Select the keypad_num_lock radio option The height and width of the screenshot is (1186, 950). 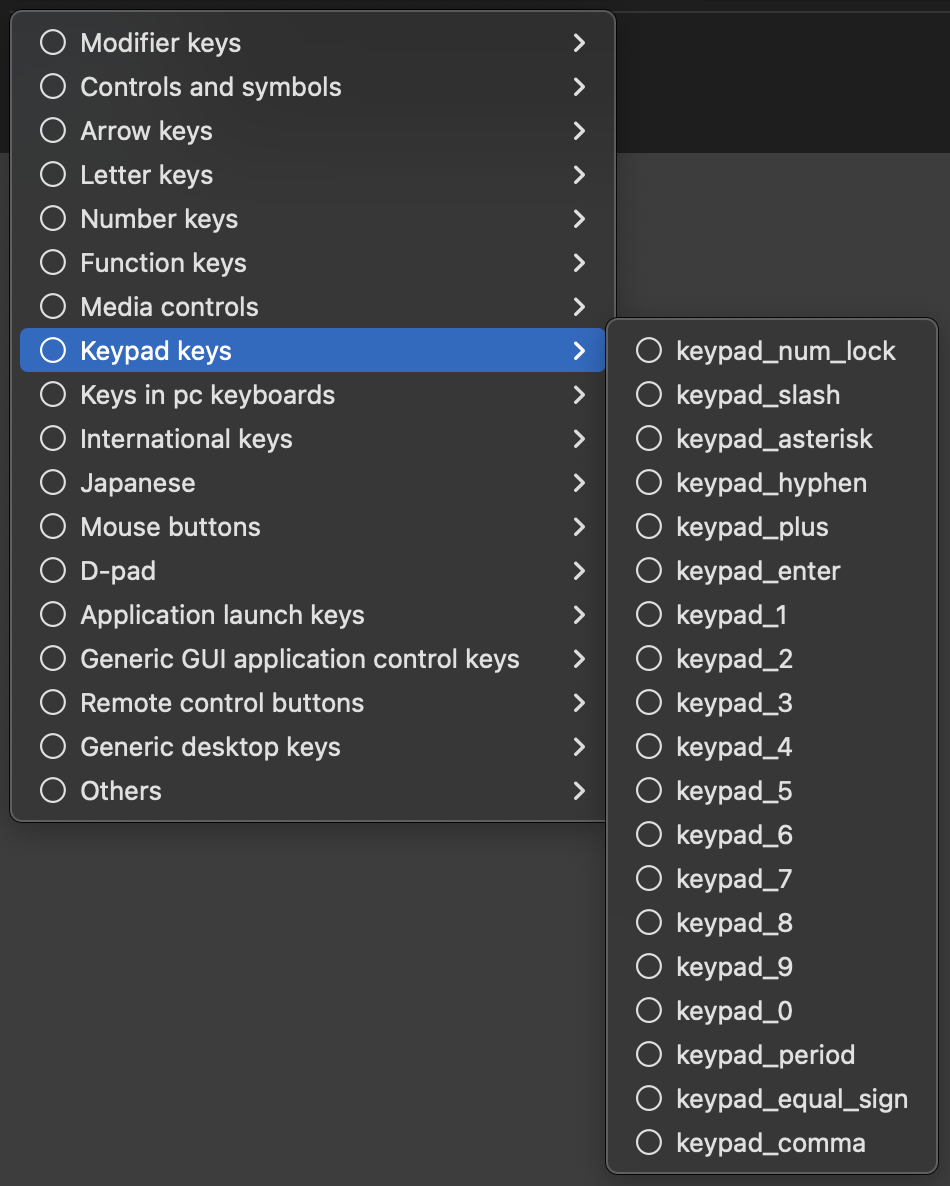pos(648,350)
